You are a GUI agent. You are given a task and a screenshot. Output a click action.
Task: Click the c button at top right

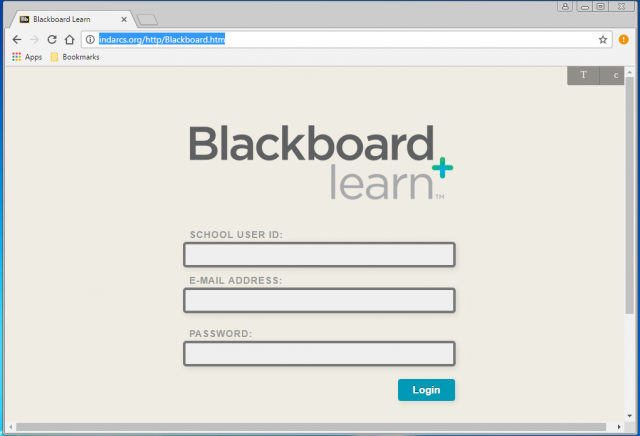tap(612, 75)
